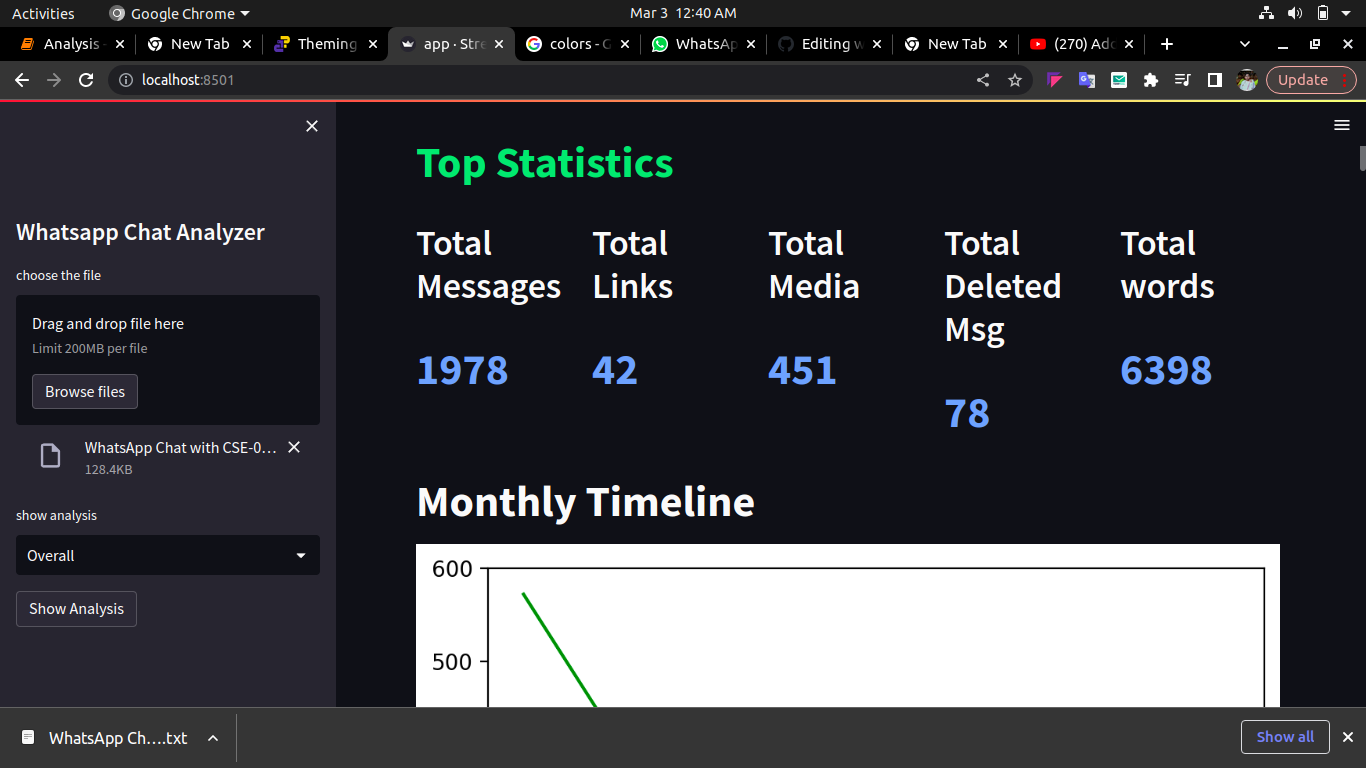
Task: Toggle the volume icon in the top bar
Action: pos(1297,13)
